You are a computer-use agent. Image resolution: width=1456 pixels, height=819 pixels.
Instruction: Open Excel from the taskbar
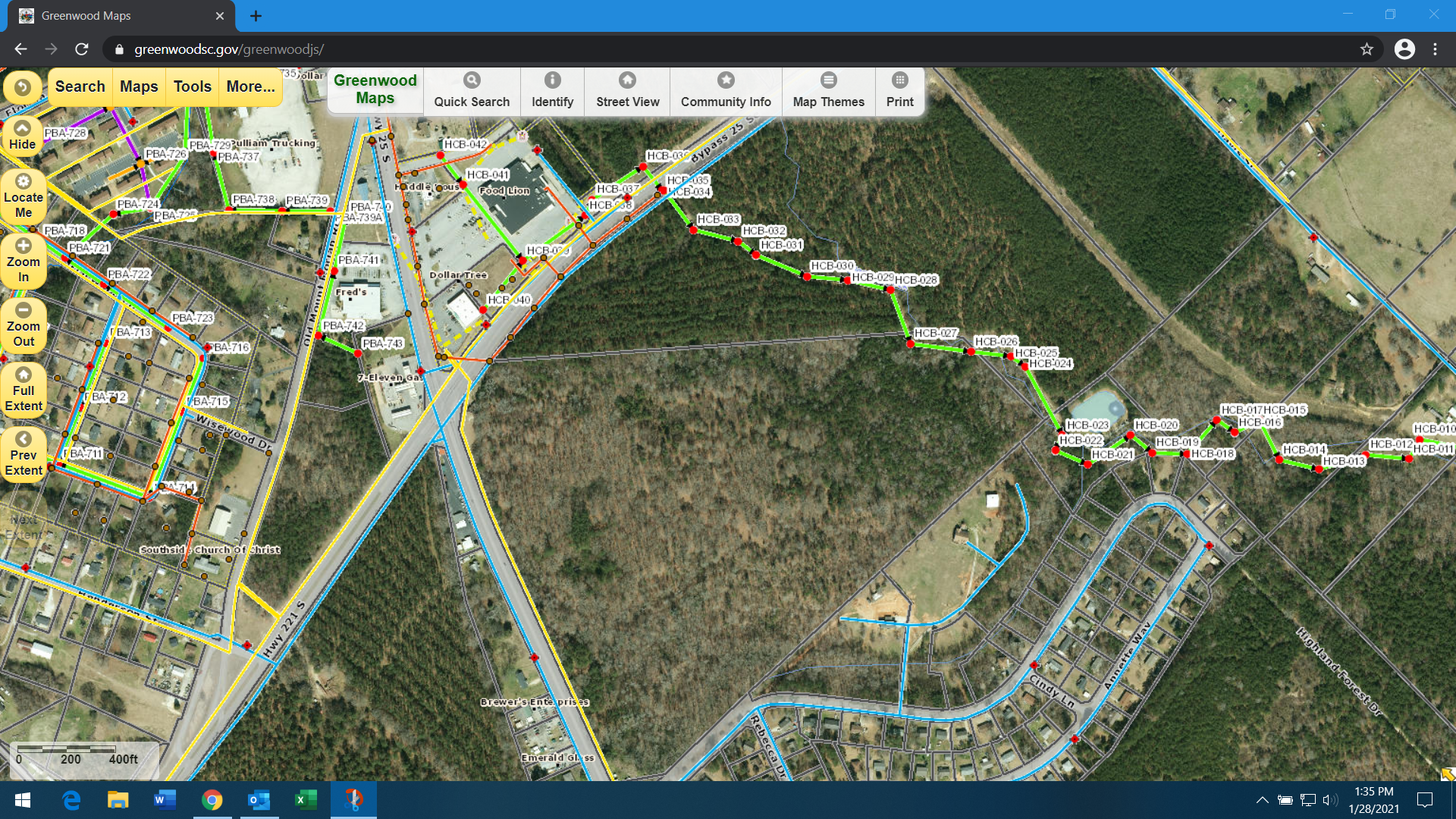(305, 800)
